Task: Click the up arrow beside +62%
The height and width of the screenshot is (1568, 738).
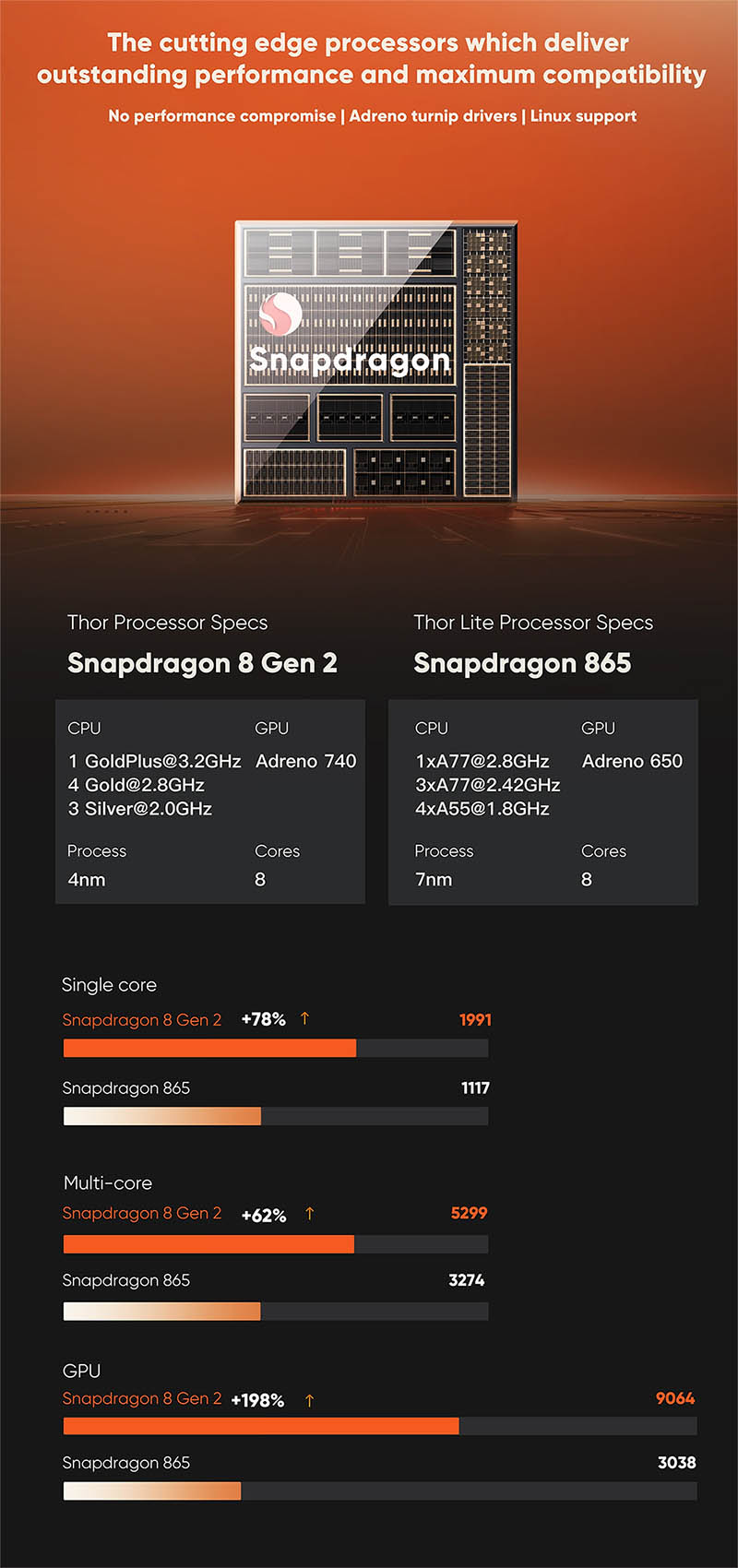Action: (x=309, y=1213)
